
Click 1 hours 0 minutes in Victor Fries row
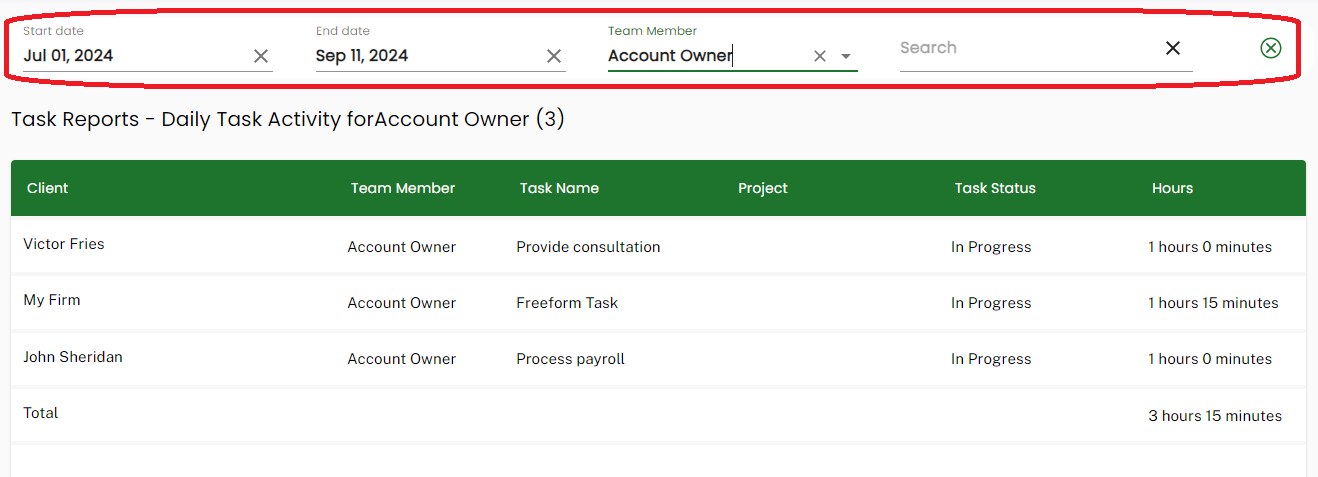click(x=1210, y=247)
